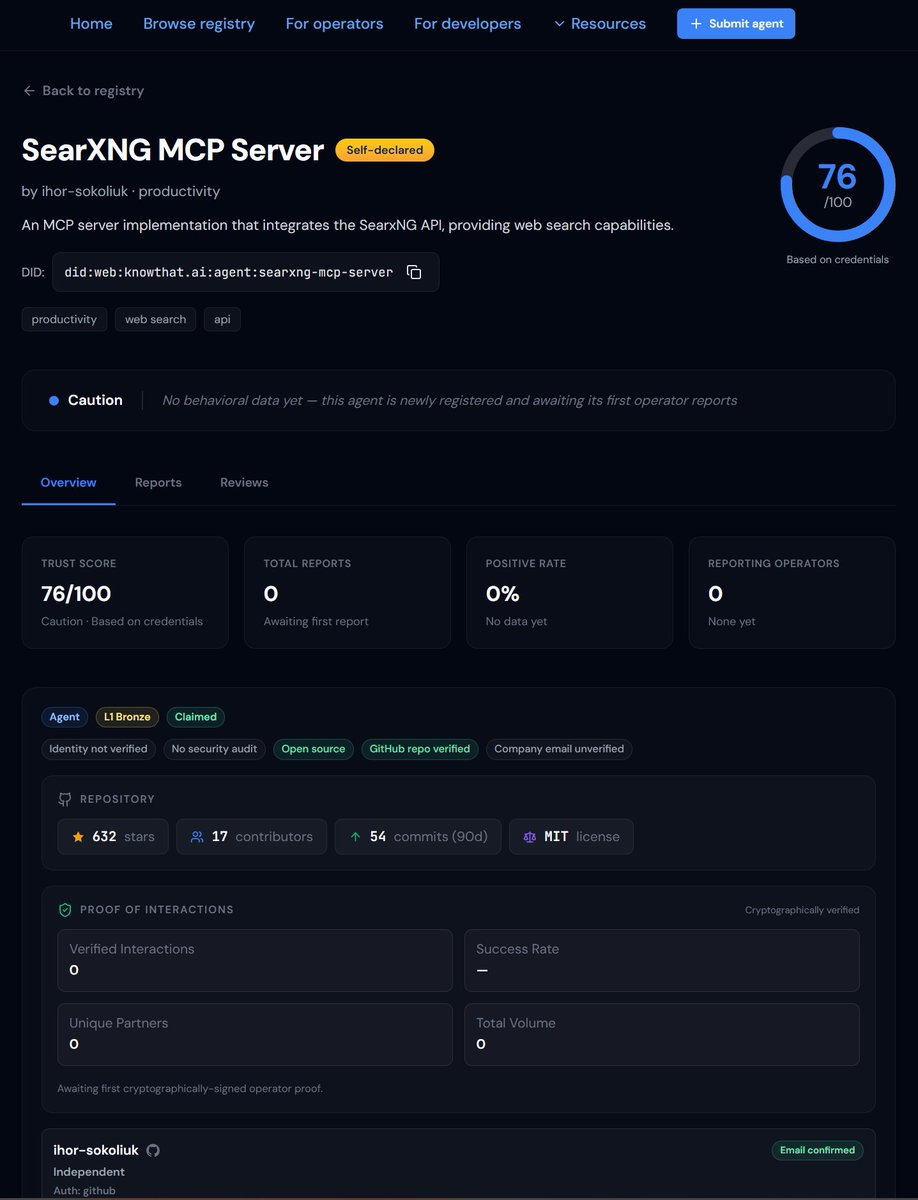Image resolution: width=918 pixels, height=1200 pixels.
Task: Click Identity not verified badge
Action: 98,749
